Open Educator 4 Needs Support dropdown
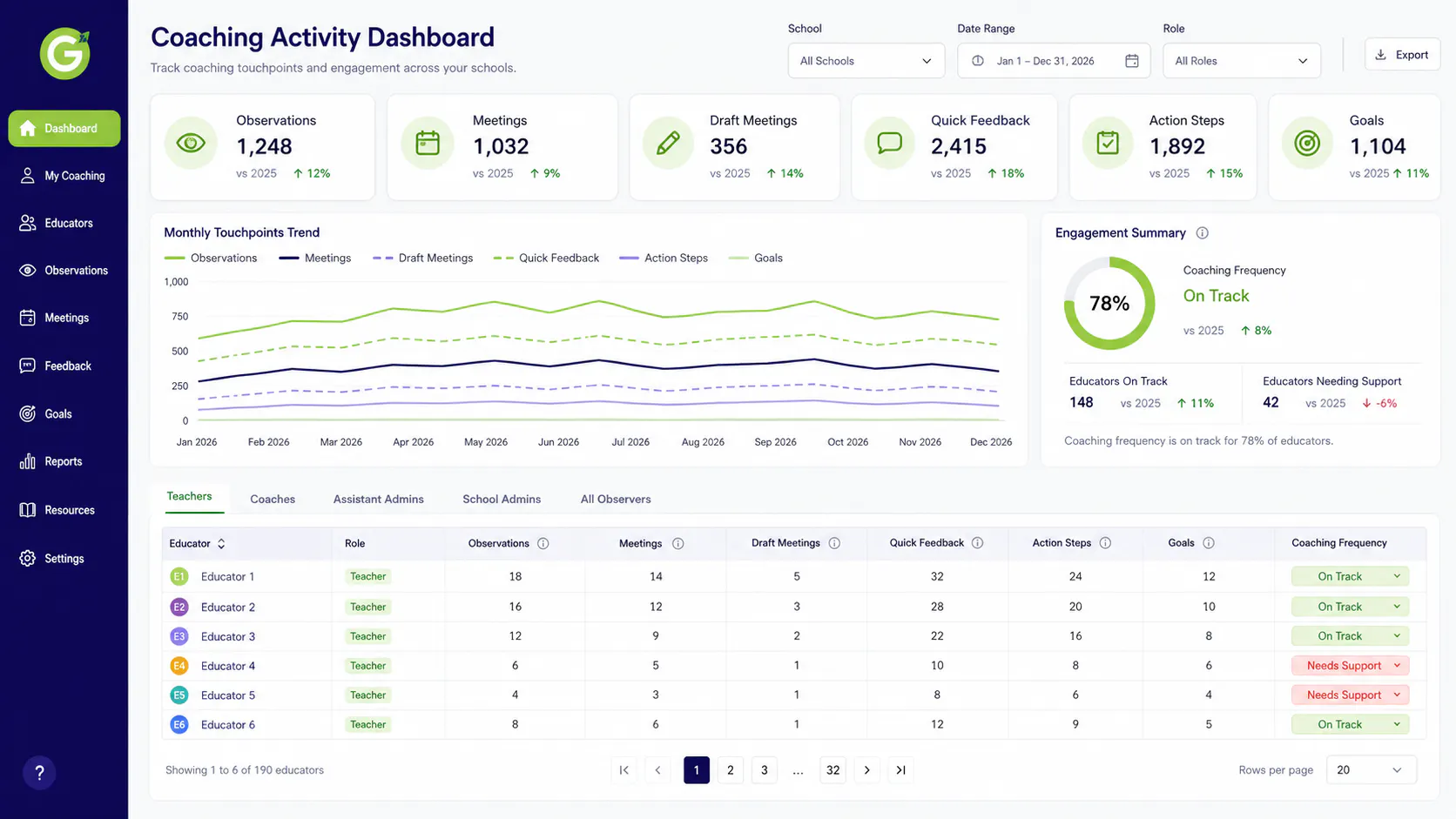1456x819 pixels. point(1351,666)
